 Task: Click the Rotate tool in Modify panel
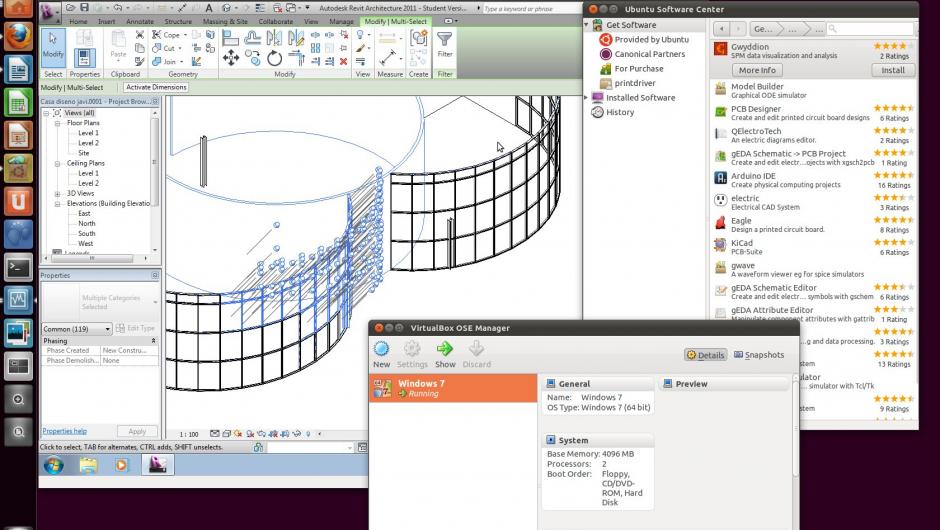coord(275,58)
